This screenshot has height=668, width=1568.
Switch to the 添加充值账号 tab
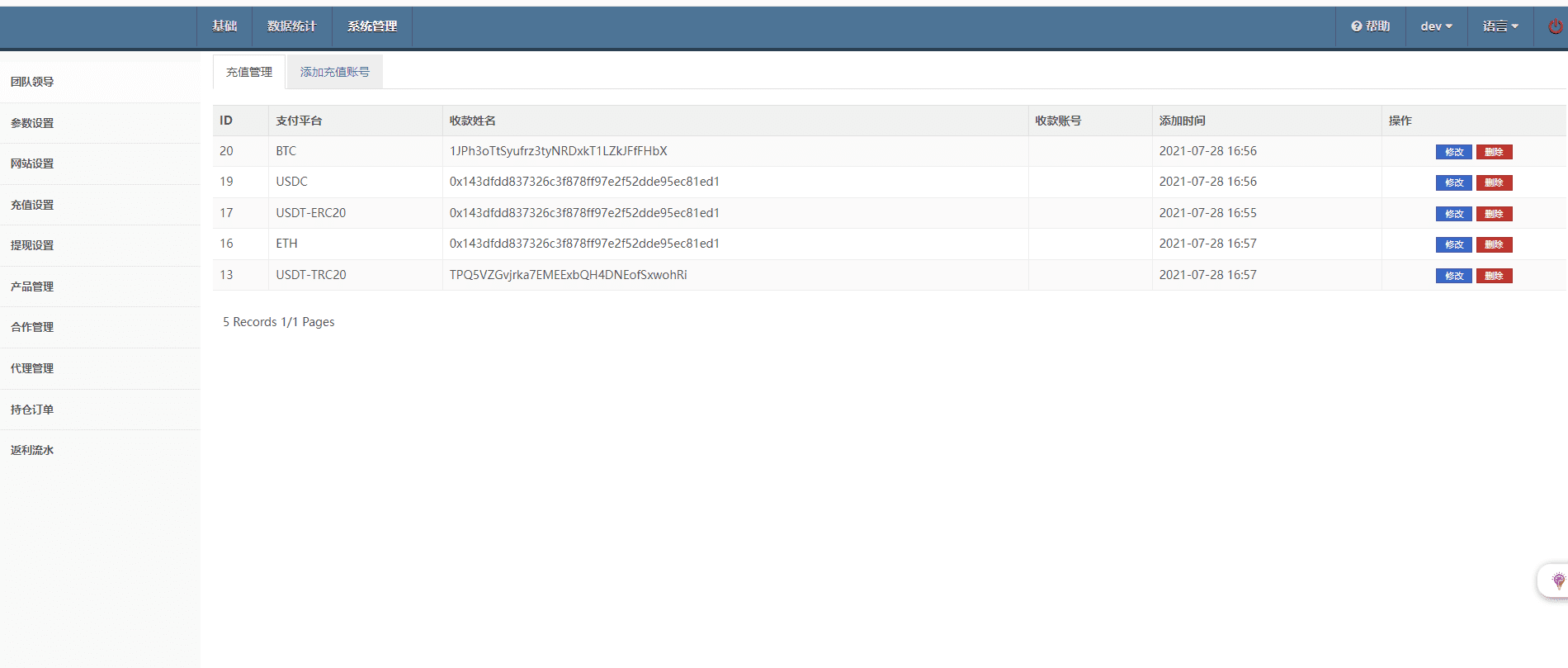click(334, 72)
